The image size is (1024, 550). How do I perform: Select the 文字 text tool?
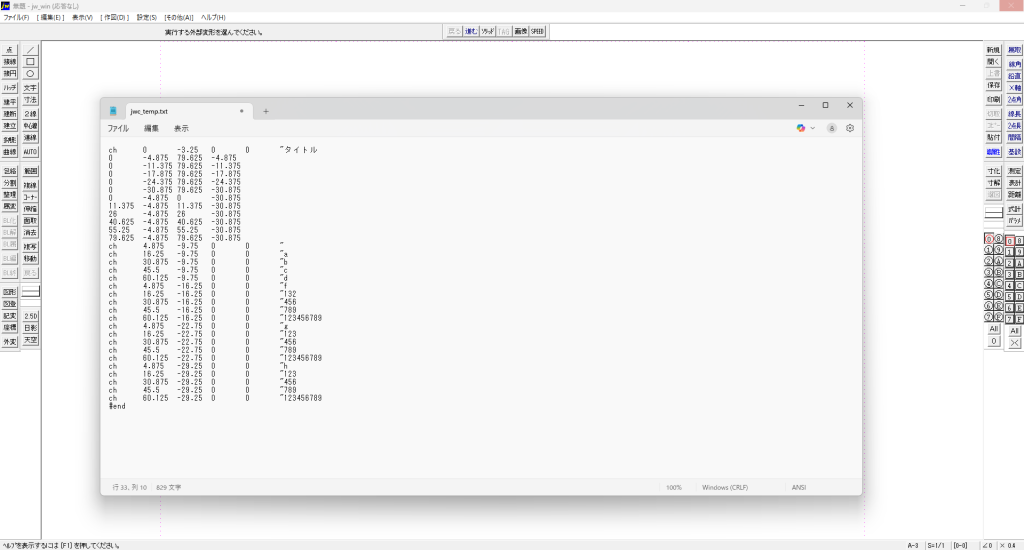(30, 88)
